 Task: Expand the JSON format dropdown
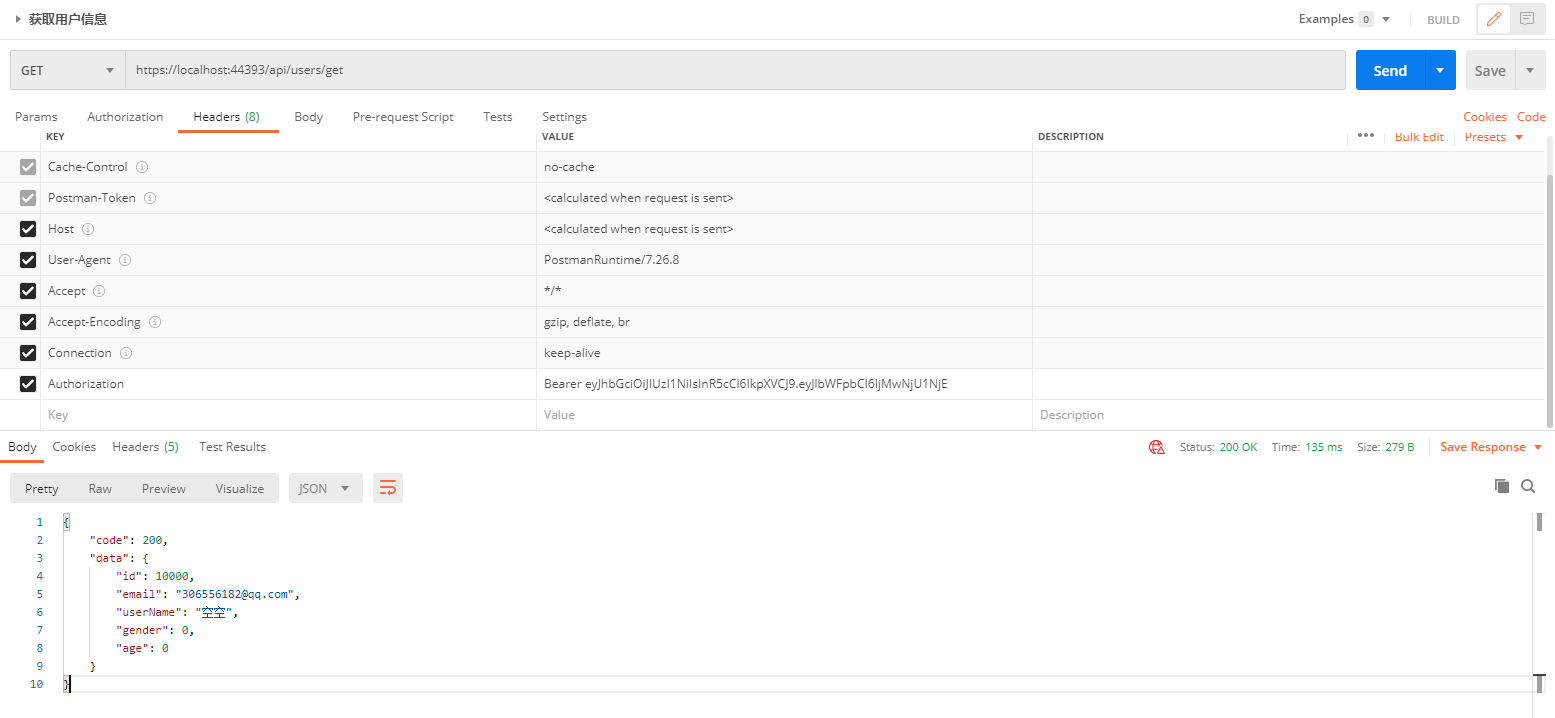pos(325,488)
